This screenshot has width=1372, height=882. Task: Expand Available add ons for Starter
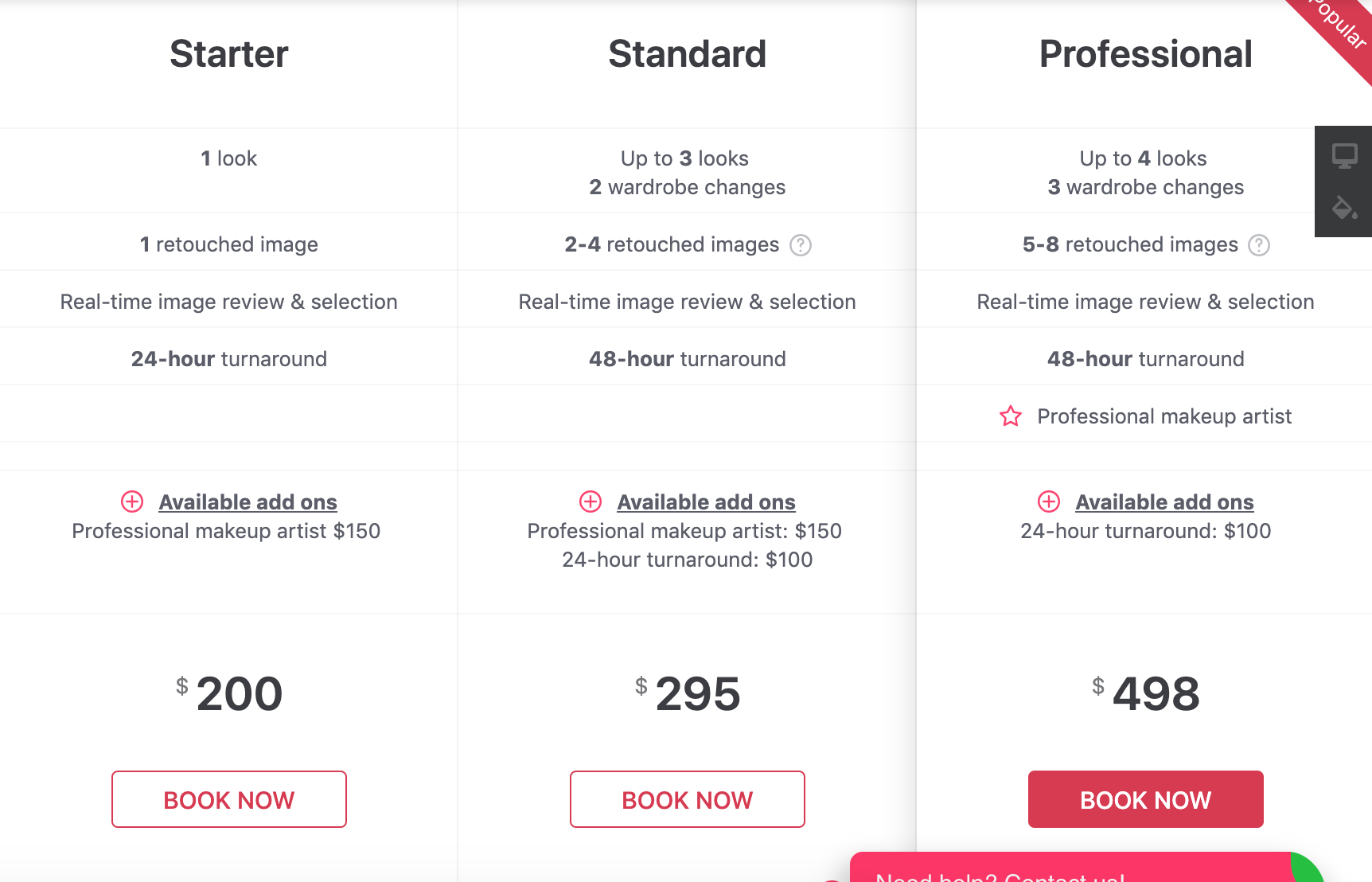248,502
